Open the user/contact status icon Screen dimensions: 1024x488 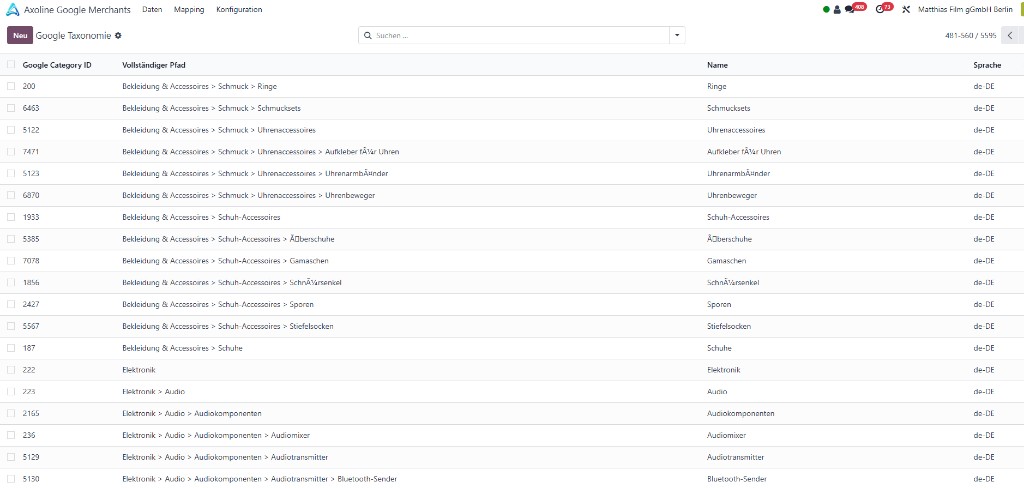click(x=837, y=10)
